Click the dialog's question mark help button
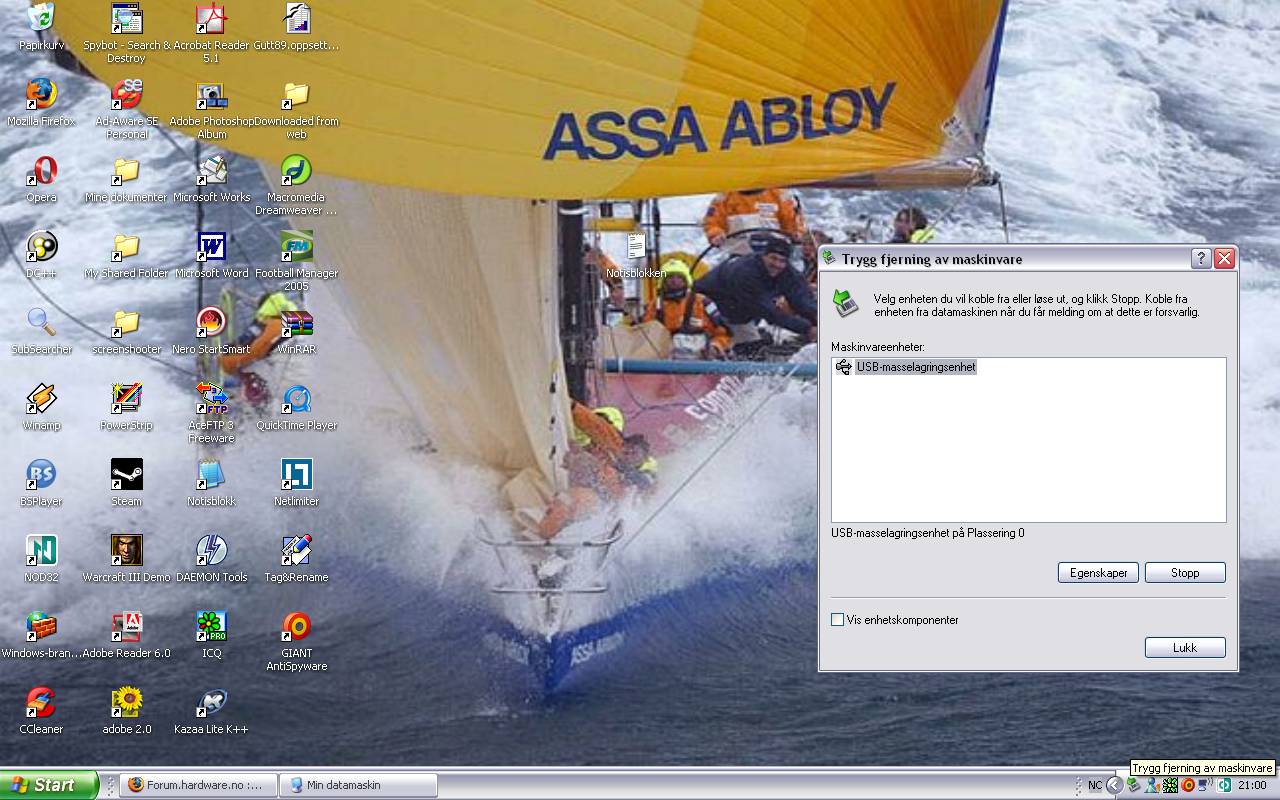The width and height of the screenshot is (1280, 800). (1202, 259)
